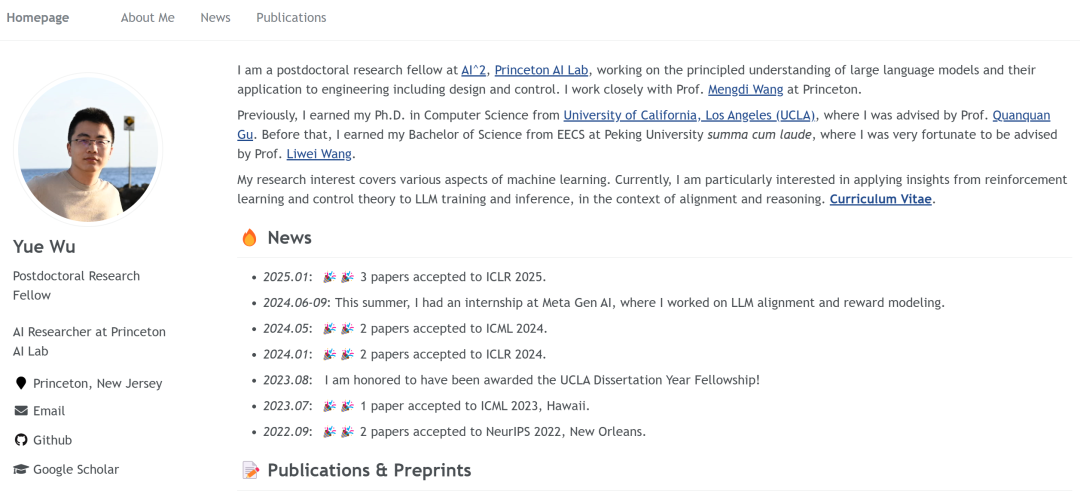
Task: Click the Github octocat icon
Action: [21, 440]
